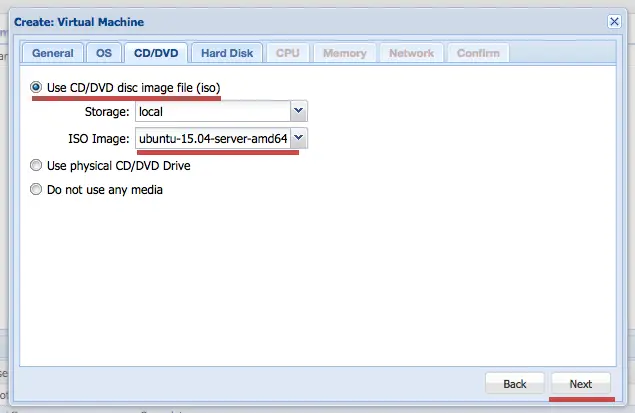Click the disabled Network tab
Image resolution: width=635 pixels, height=413 pixels.
411,53
